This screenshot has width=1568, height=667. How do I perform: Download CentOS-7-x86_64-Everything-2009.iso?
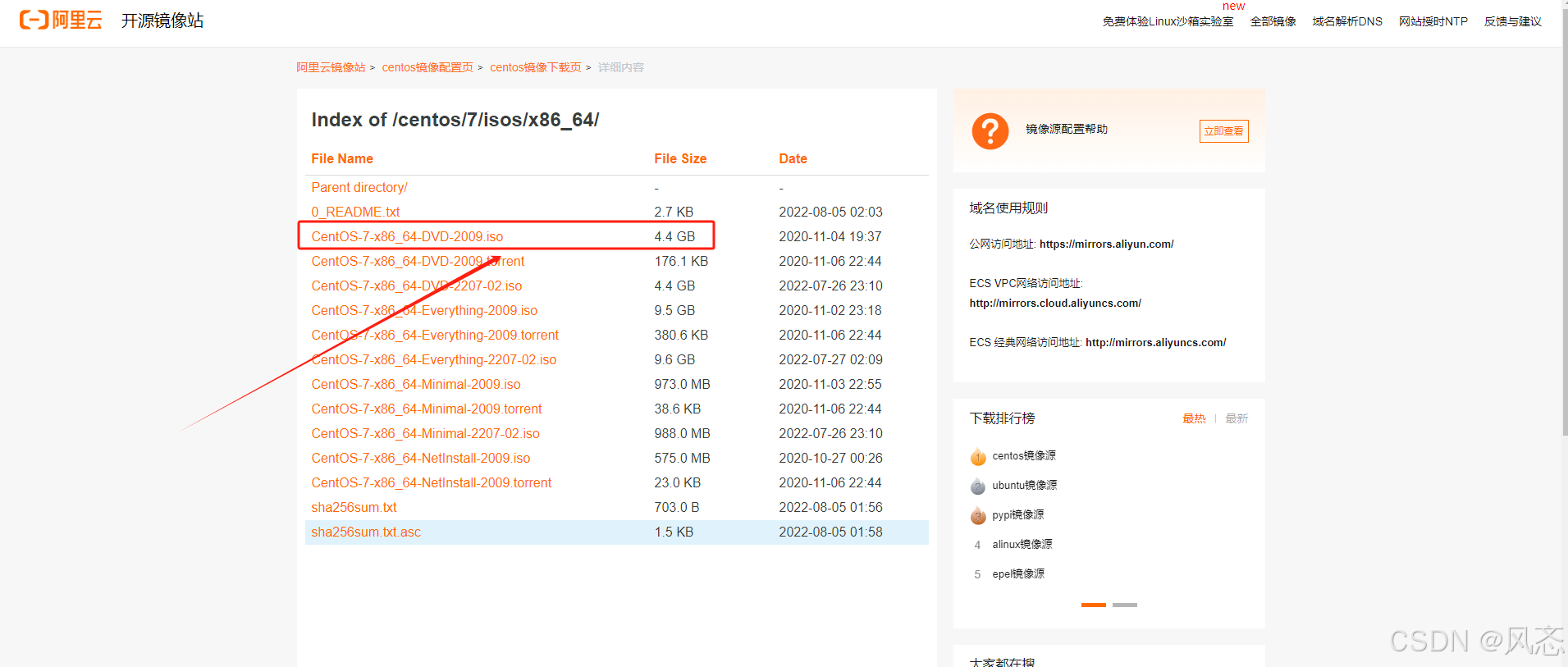(x=424, y=310)
